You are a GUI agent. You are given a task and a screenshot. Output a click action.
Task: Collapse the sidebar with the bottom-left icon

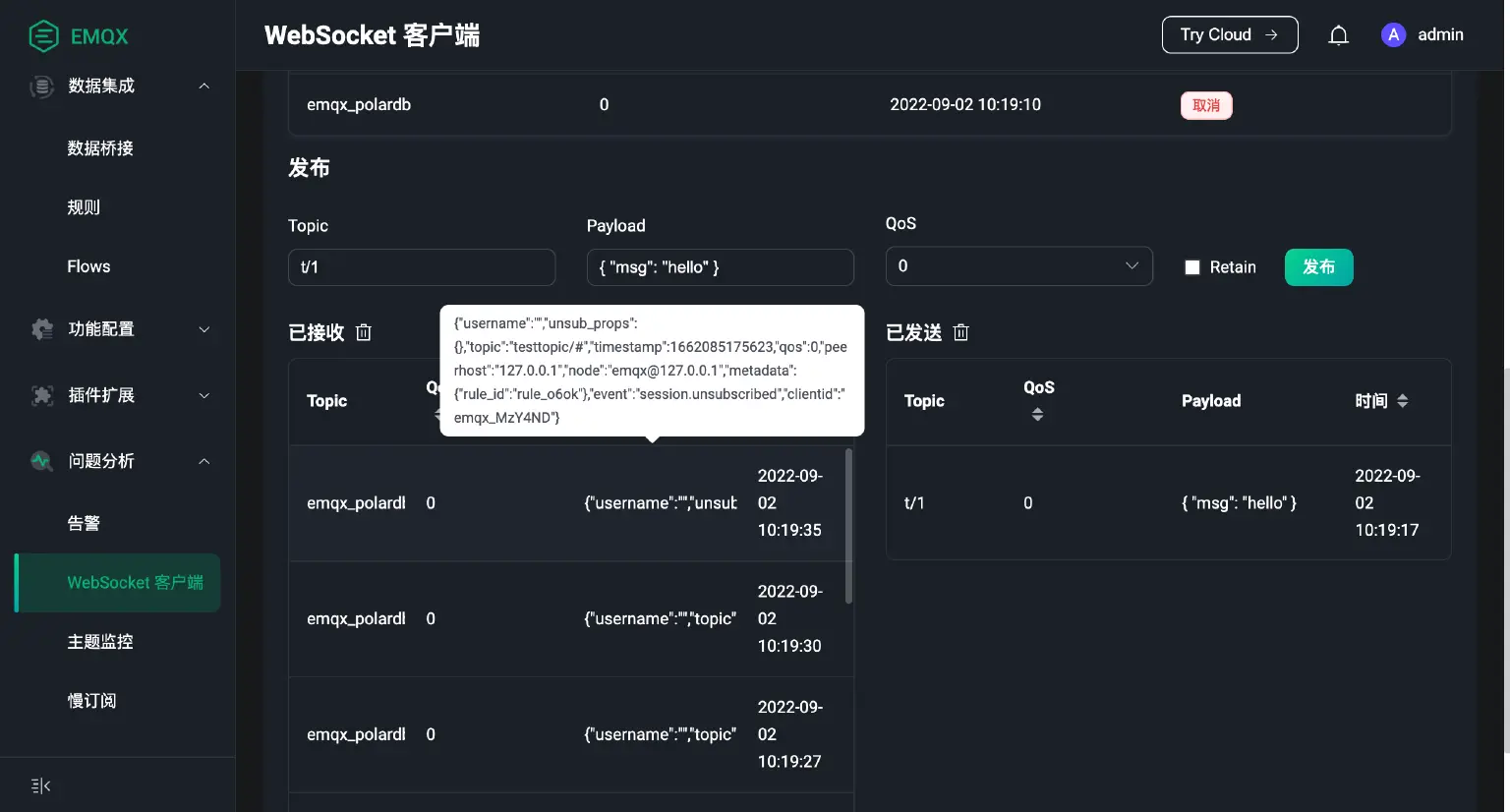[x=39, y=785]
